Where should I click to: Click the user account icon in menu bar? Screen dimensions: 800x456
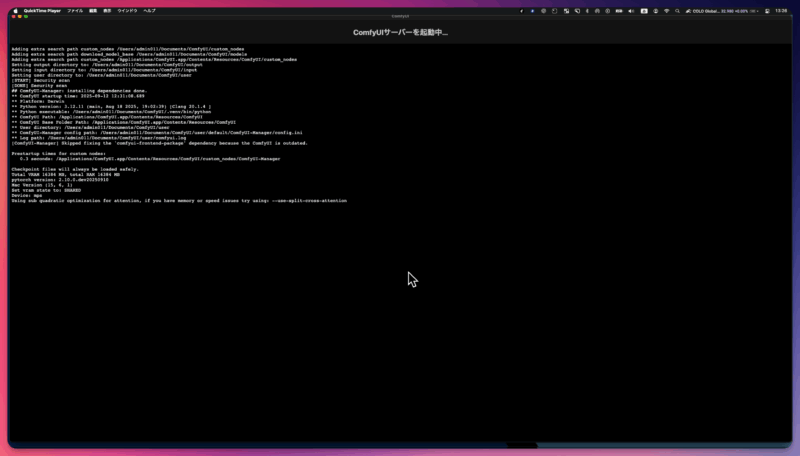click(x=656, y=11)
